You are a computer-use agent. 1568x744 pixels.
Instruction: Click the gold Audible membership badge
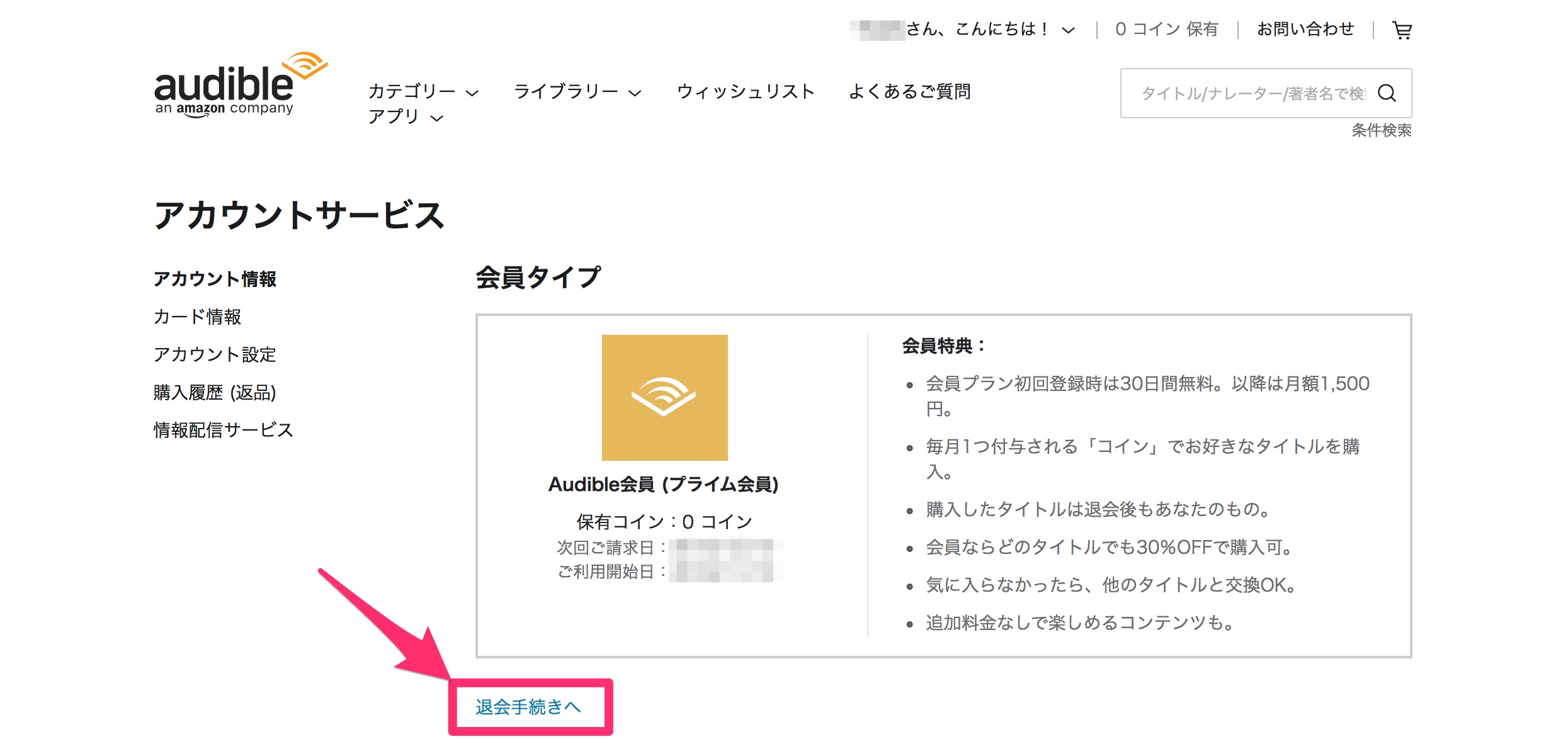tap(664, 397)
